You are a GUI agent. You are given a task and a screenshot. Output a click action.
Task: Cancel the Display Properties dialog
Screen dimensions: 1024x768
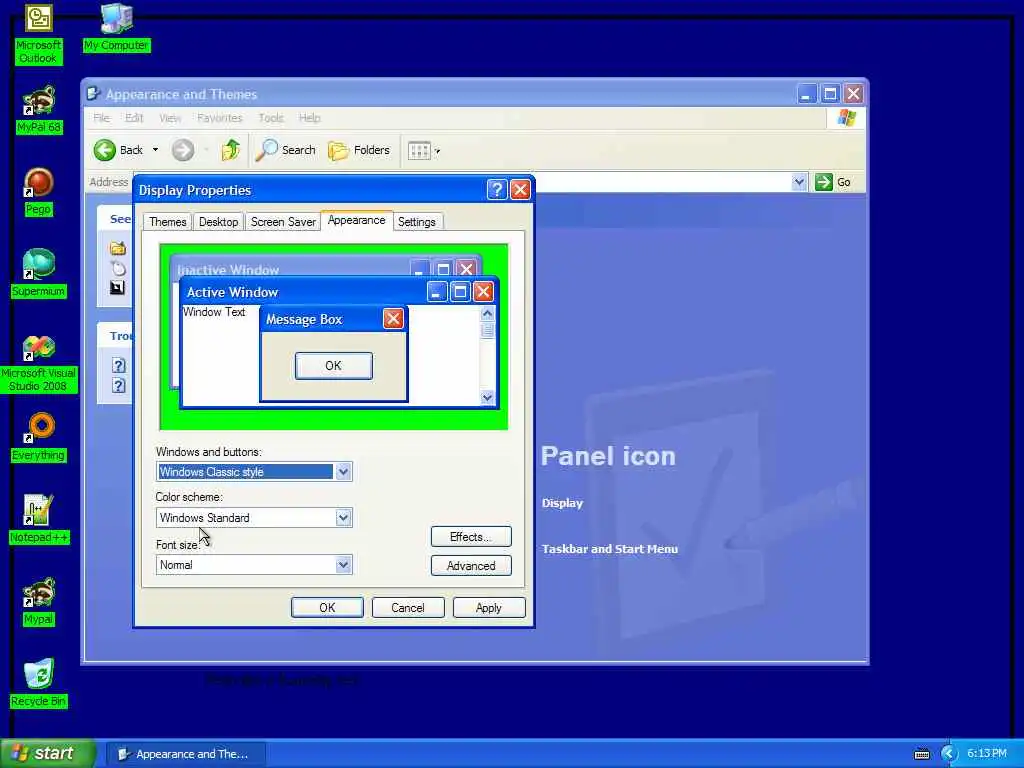coord(408,607)
